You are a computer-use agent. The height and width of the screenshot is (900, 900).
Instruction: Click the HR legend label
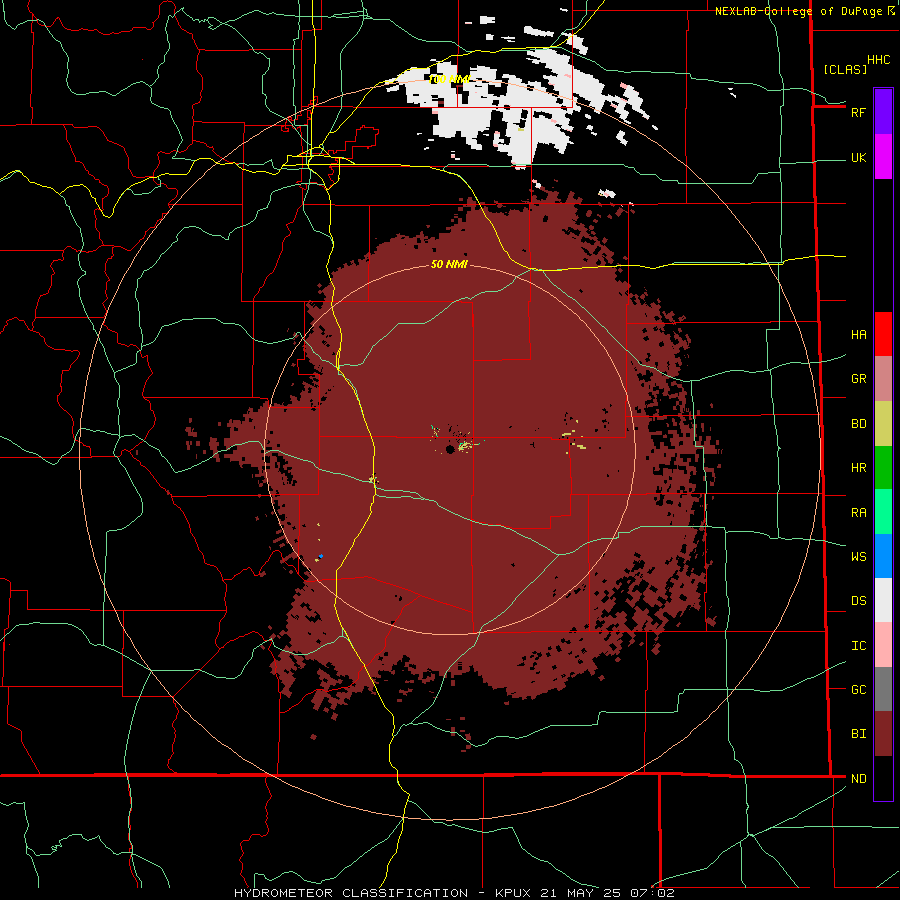coord(858,468)
